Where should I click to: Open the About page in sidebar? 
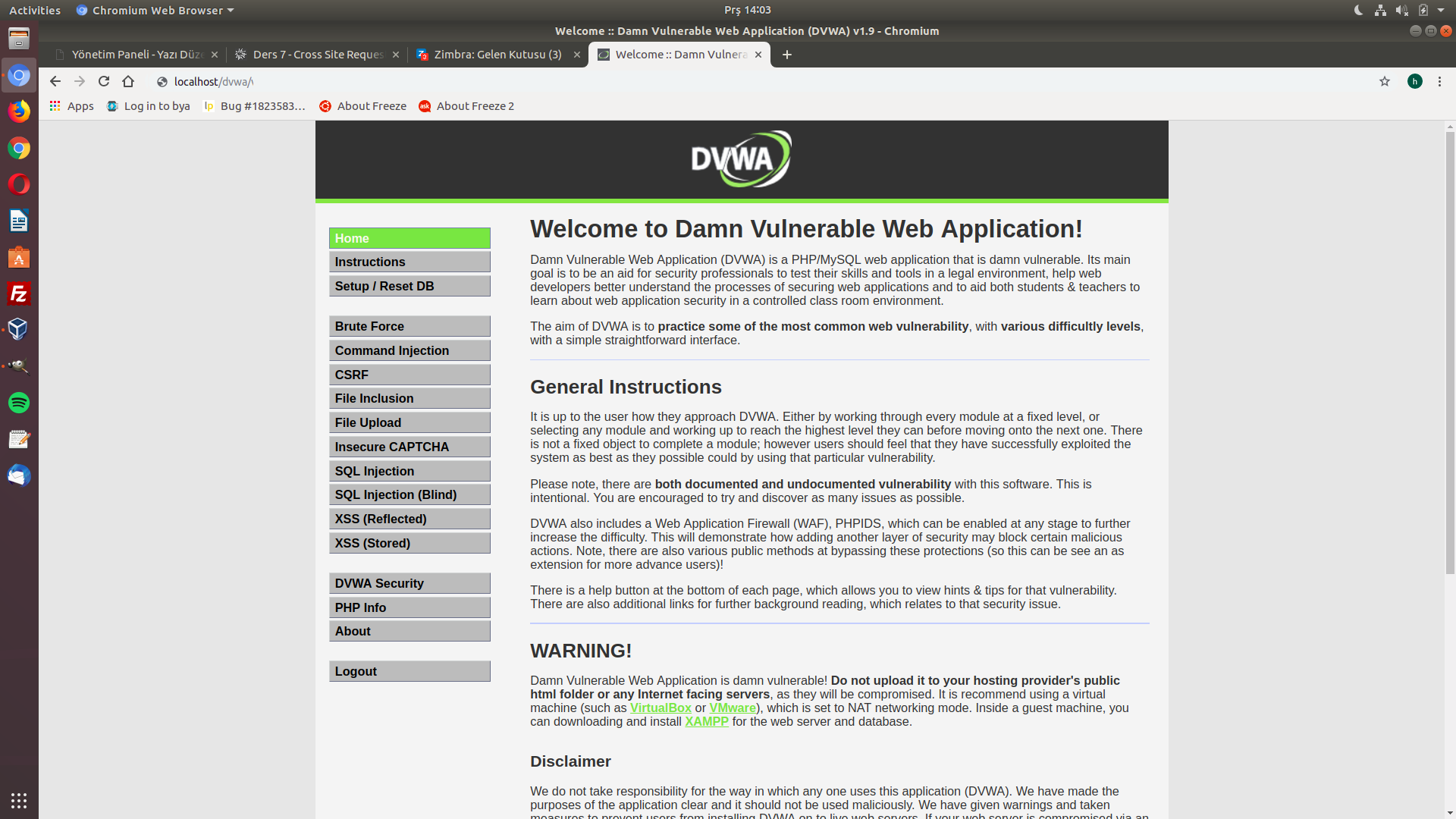(x=409, y=631)
